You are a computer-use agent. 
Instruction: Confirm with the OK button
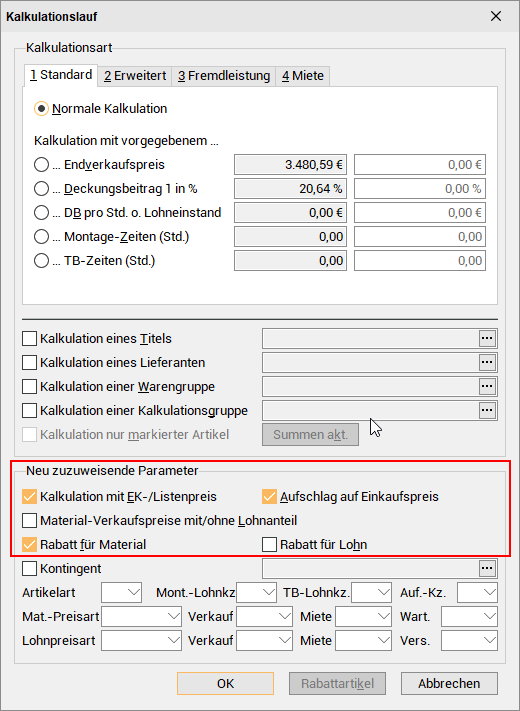[225, 683]
